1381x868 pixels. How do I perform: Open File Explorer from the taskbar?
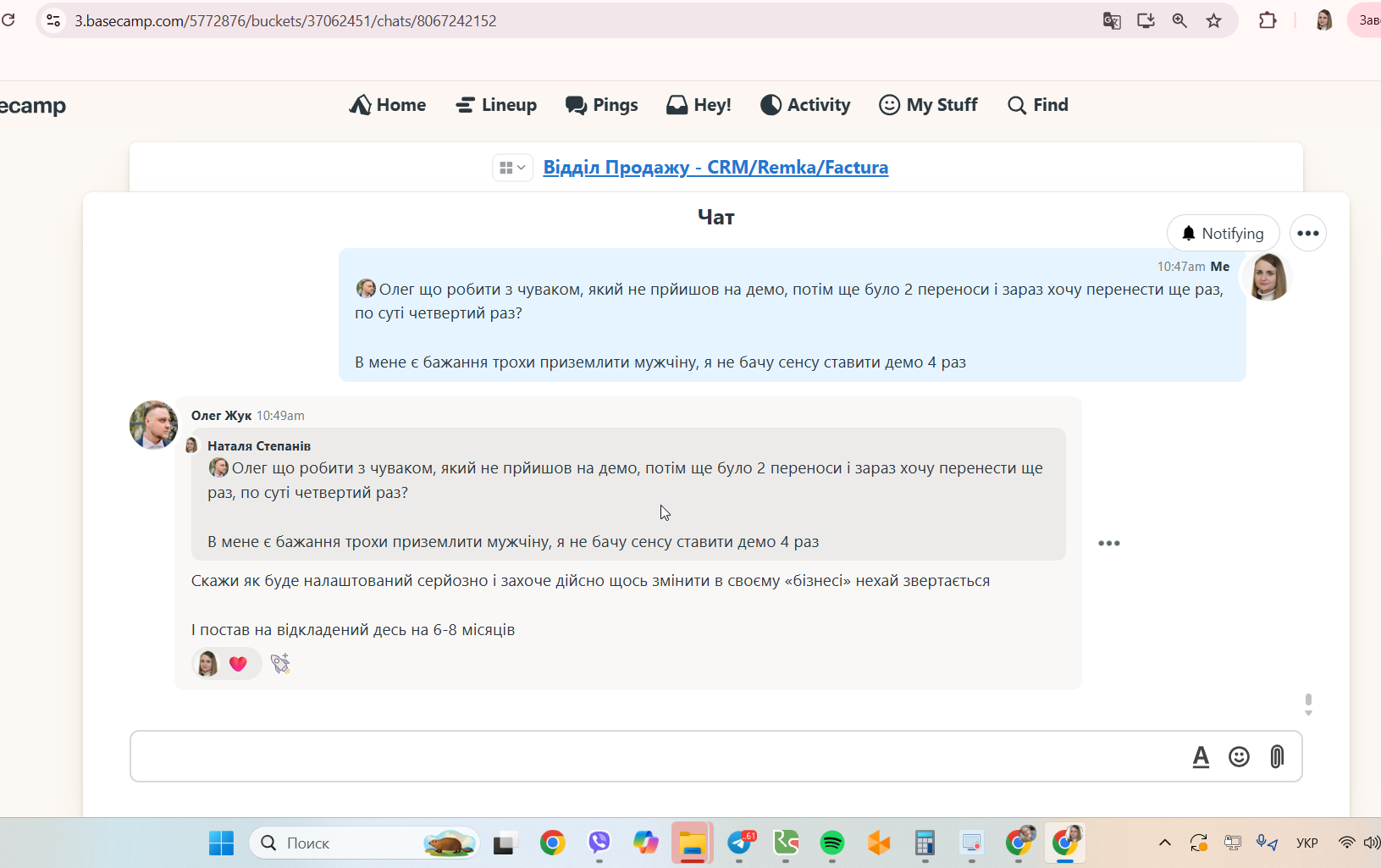coord(693,843)
